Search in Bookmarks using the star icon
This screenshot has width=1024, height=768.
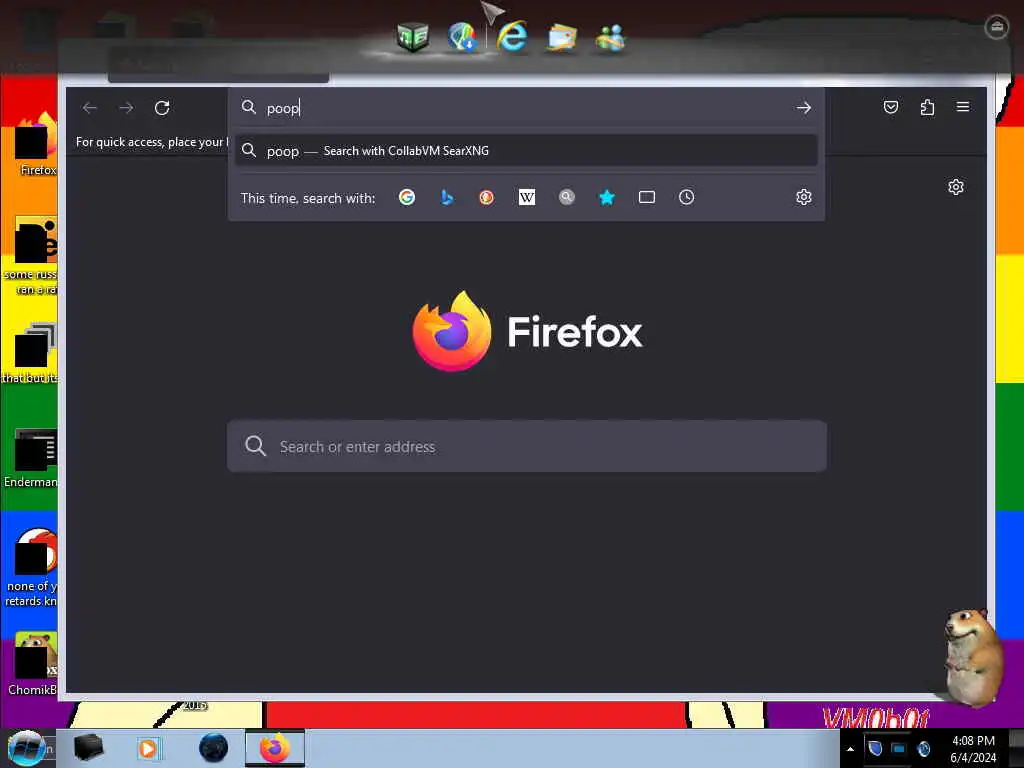pyautogui.click(x=607, y=197)
